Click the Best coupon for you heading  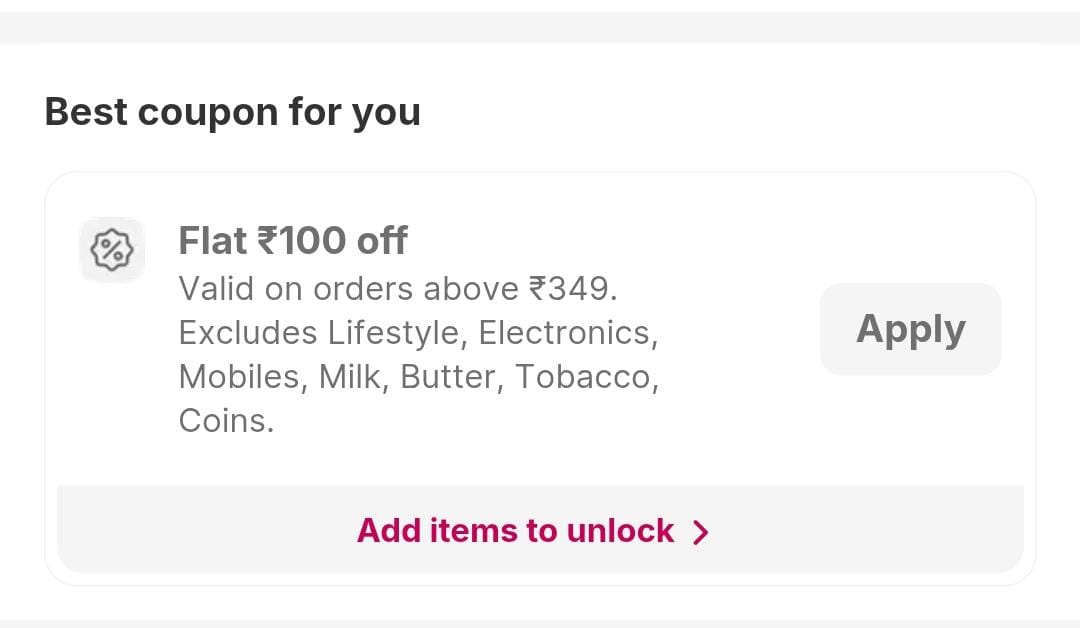[x=232, y=111]
